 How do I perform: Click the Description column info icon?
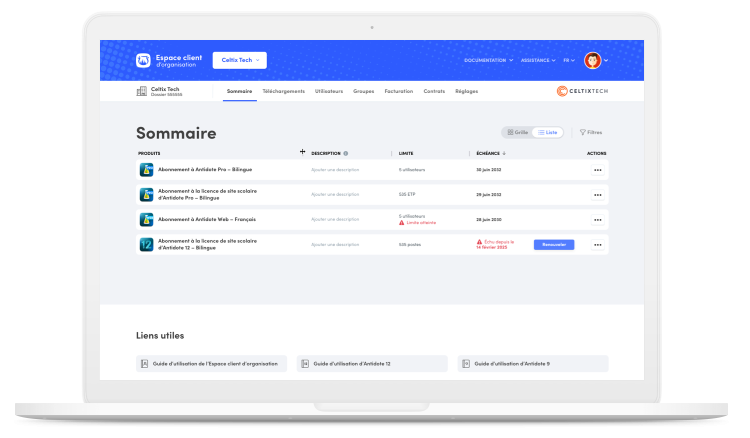(x=346, y=153)
